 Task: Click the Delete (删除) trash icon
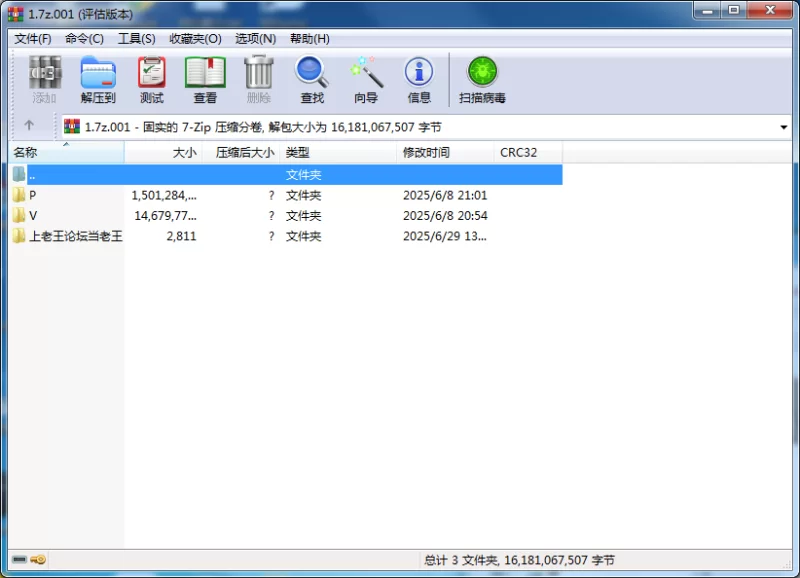(259, 79)
